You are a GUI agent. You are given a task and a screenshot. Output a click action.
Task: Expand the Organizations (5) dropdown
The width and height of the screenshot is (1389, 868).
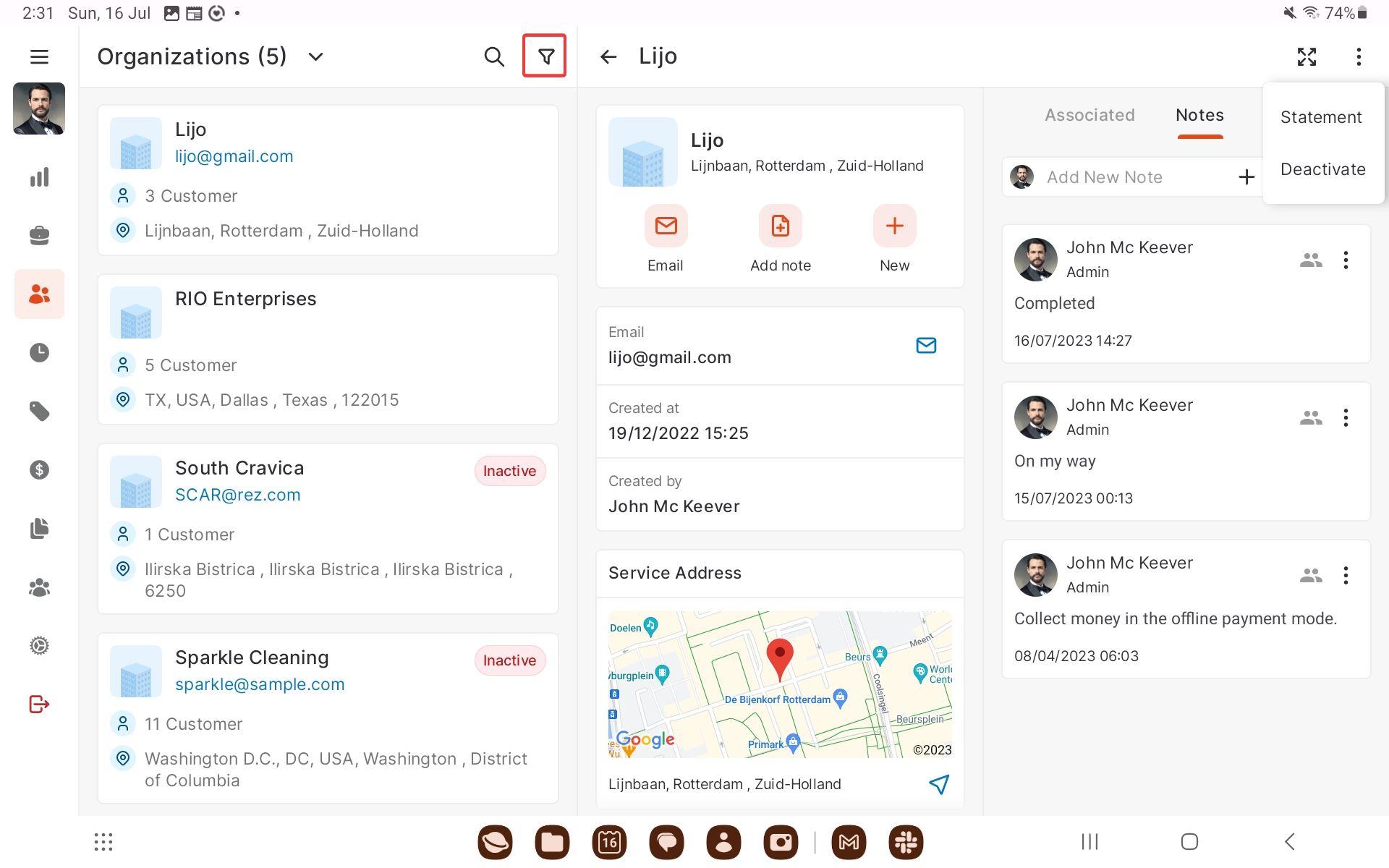315,56
